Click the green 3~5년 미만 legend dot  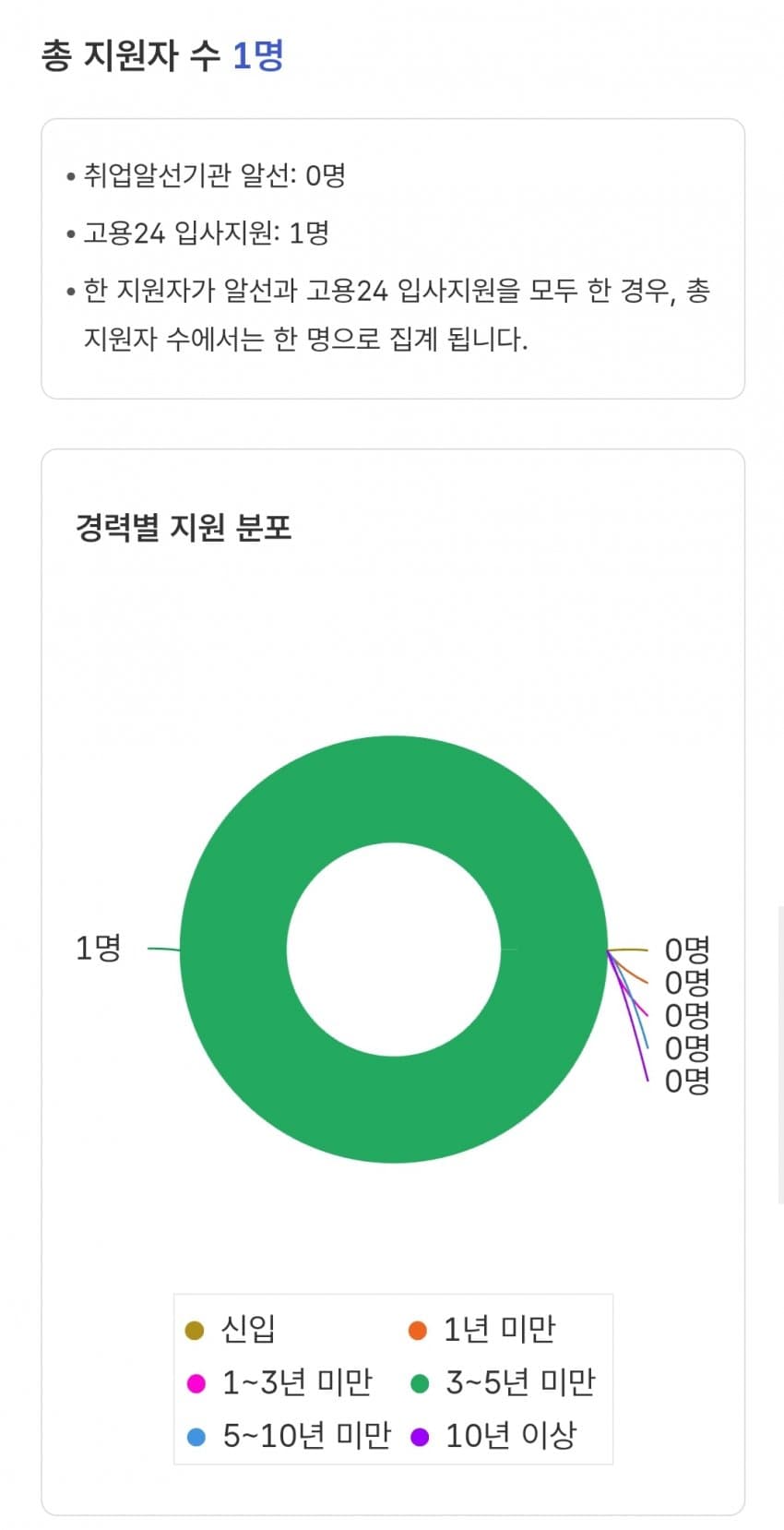click(419, 1383)
